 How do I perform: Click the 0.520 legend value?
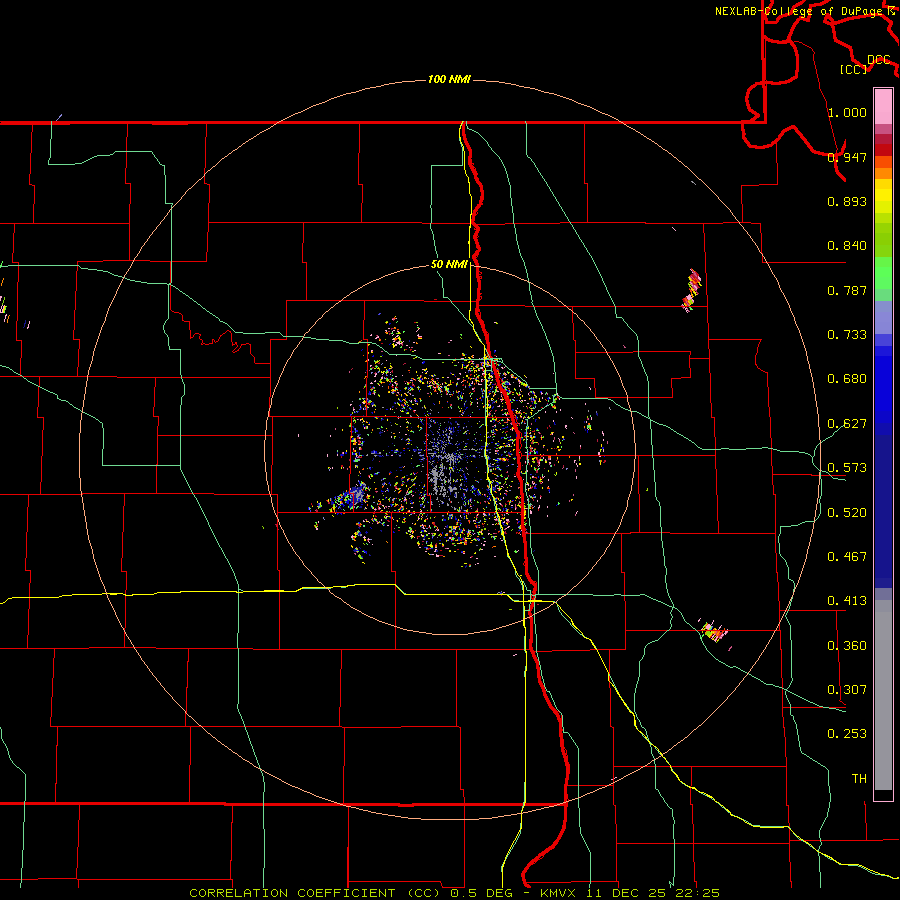click(x=847, y=513)
